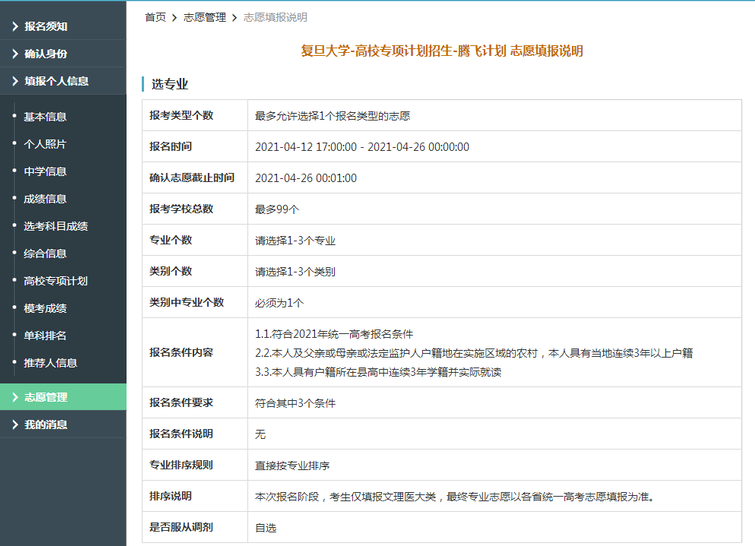Viewport: 755px width, 546px height.
Task: Select 综合信息 in the sidebar
Action: pyautogui.click(x=45, y=254)
